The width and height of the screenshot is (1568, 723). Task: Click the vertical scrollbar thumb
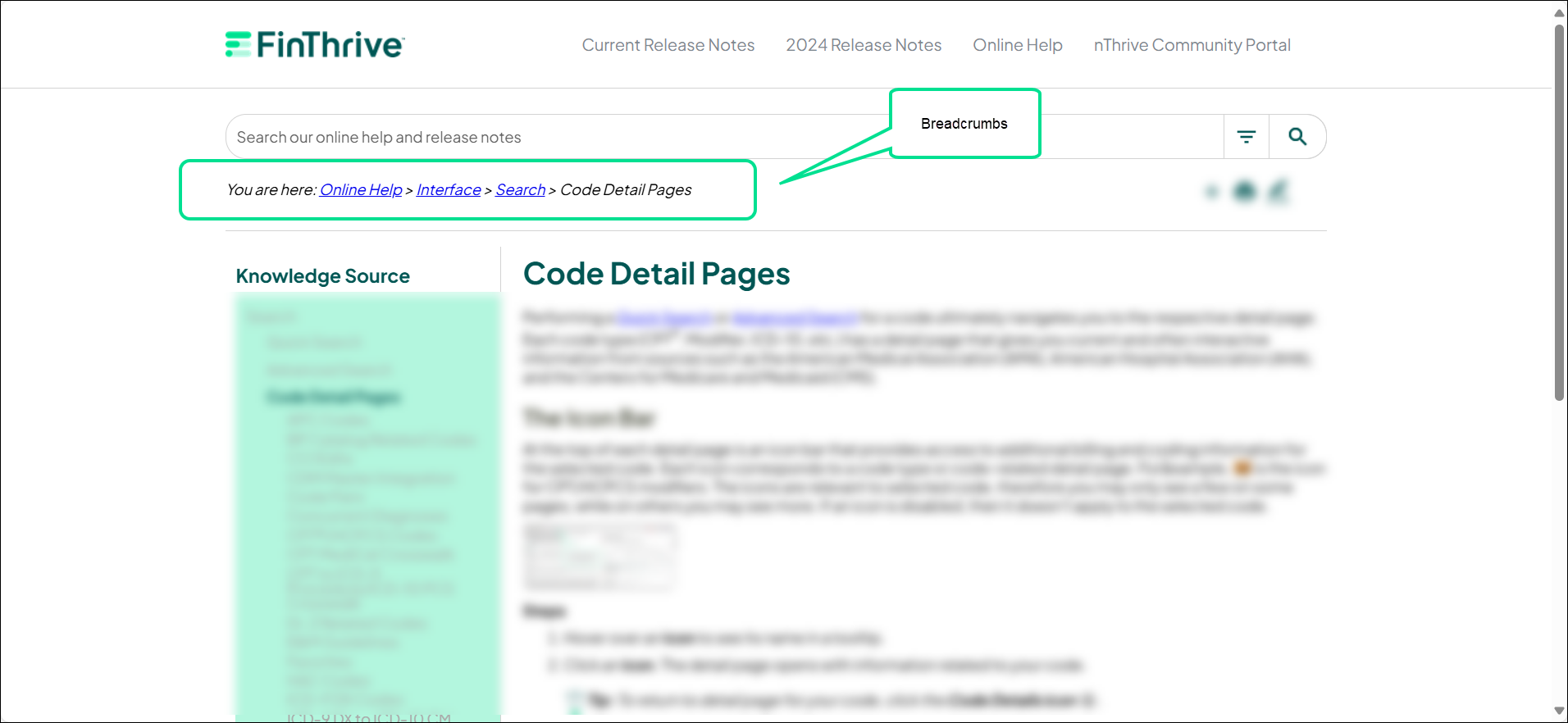[1559, 213]
